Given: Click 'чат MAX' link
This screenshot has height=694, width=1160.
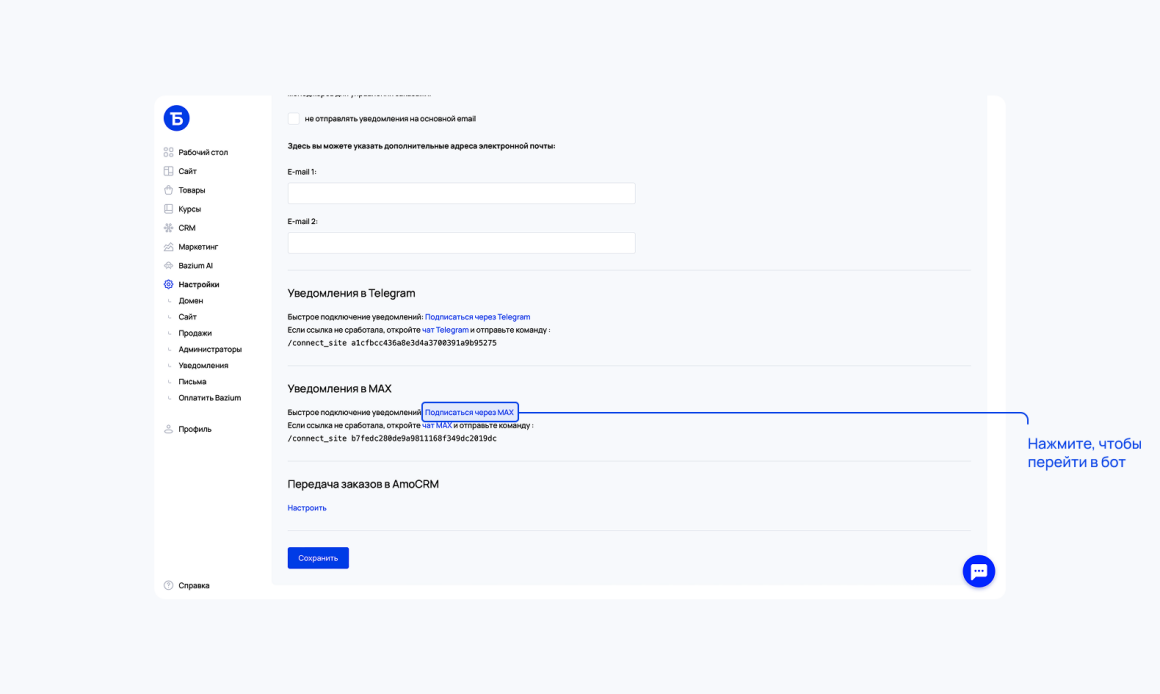Looking at the screenshot, I should [436, 425].
